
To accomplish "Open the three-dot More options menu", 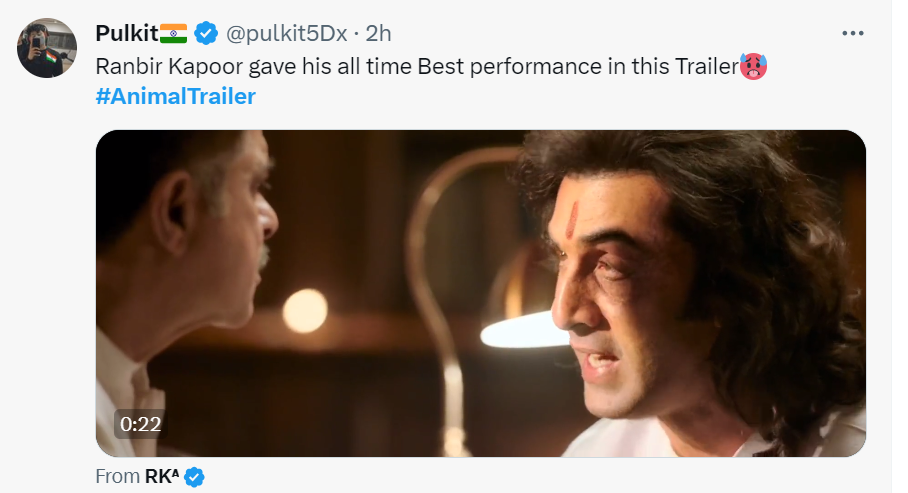I will pyautogui.click(x=852, y=34).
